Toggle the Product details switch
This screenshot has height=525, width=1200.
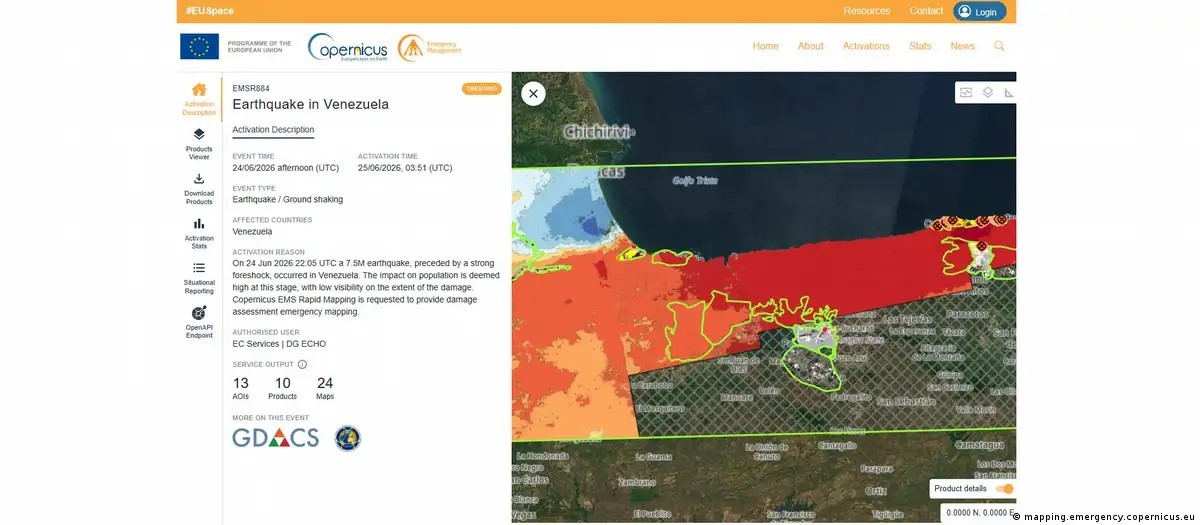1003,488
